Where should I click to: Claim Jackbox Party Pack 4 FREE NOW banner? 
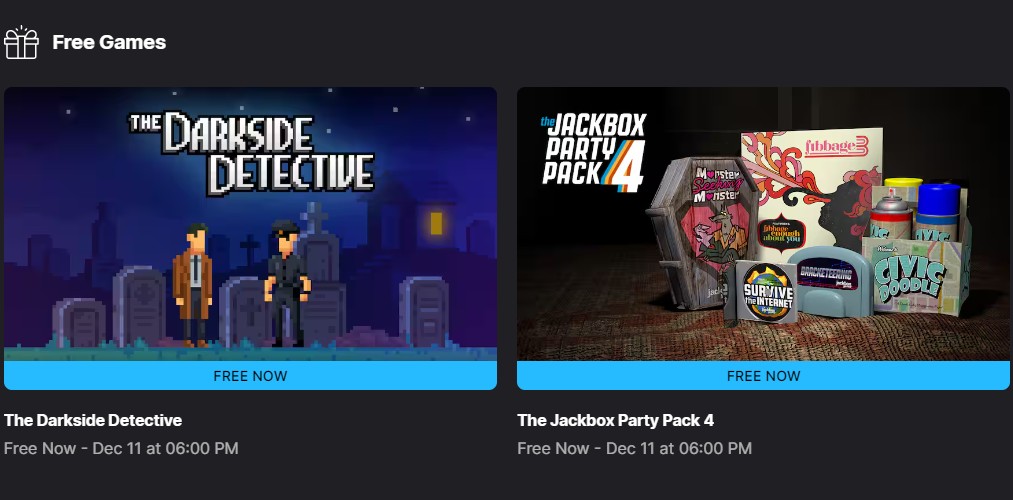763,375
